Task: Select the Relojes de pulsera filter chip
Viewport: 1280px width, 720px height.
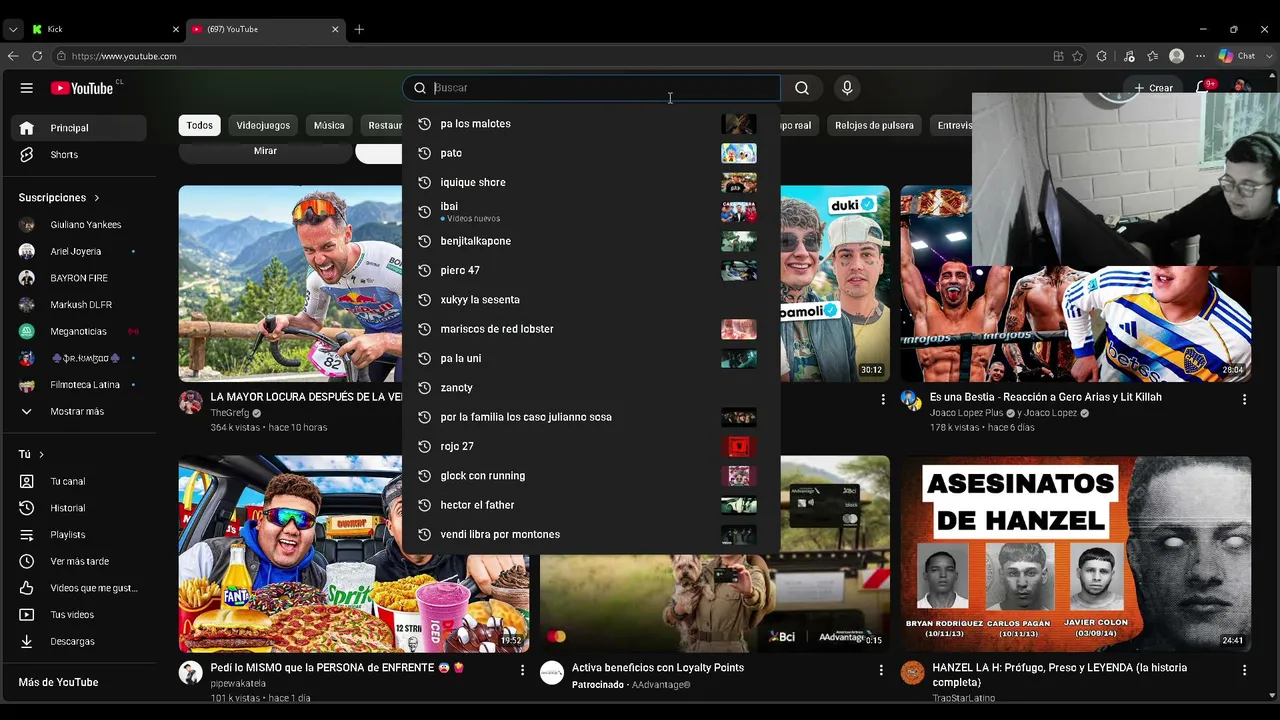Action: coord(874,125)
